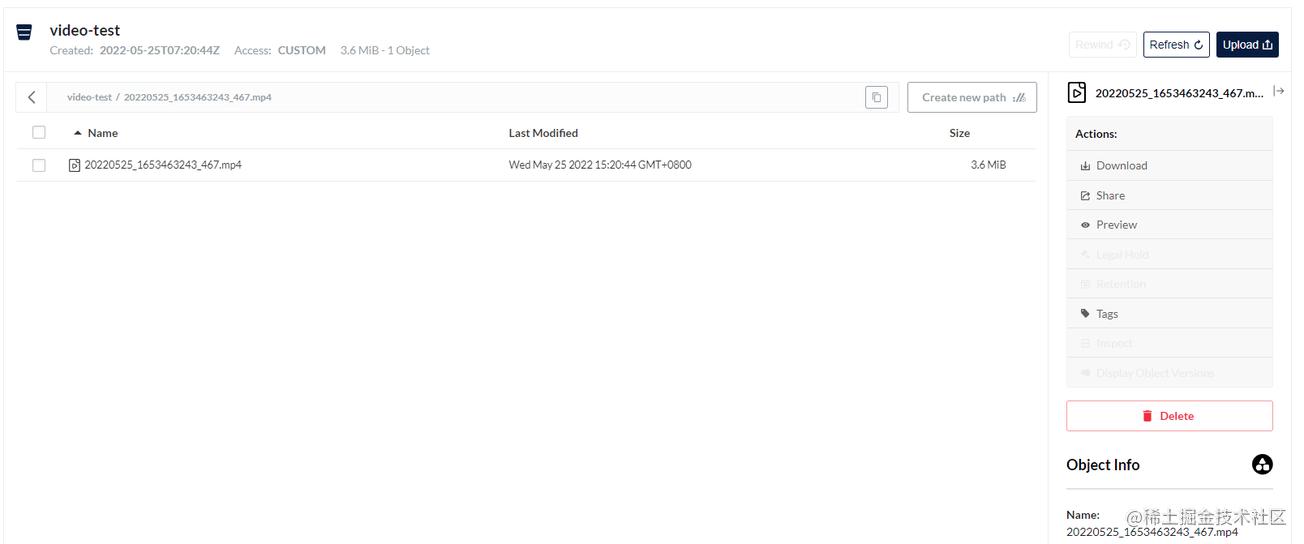The height and width of the screenshot is (544, 1304).
Task: Click Create new path button
Action: click(972, 97)
